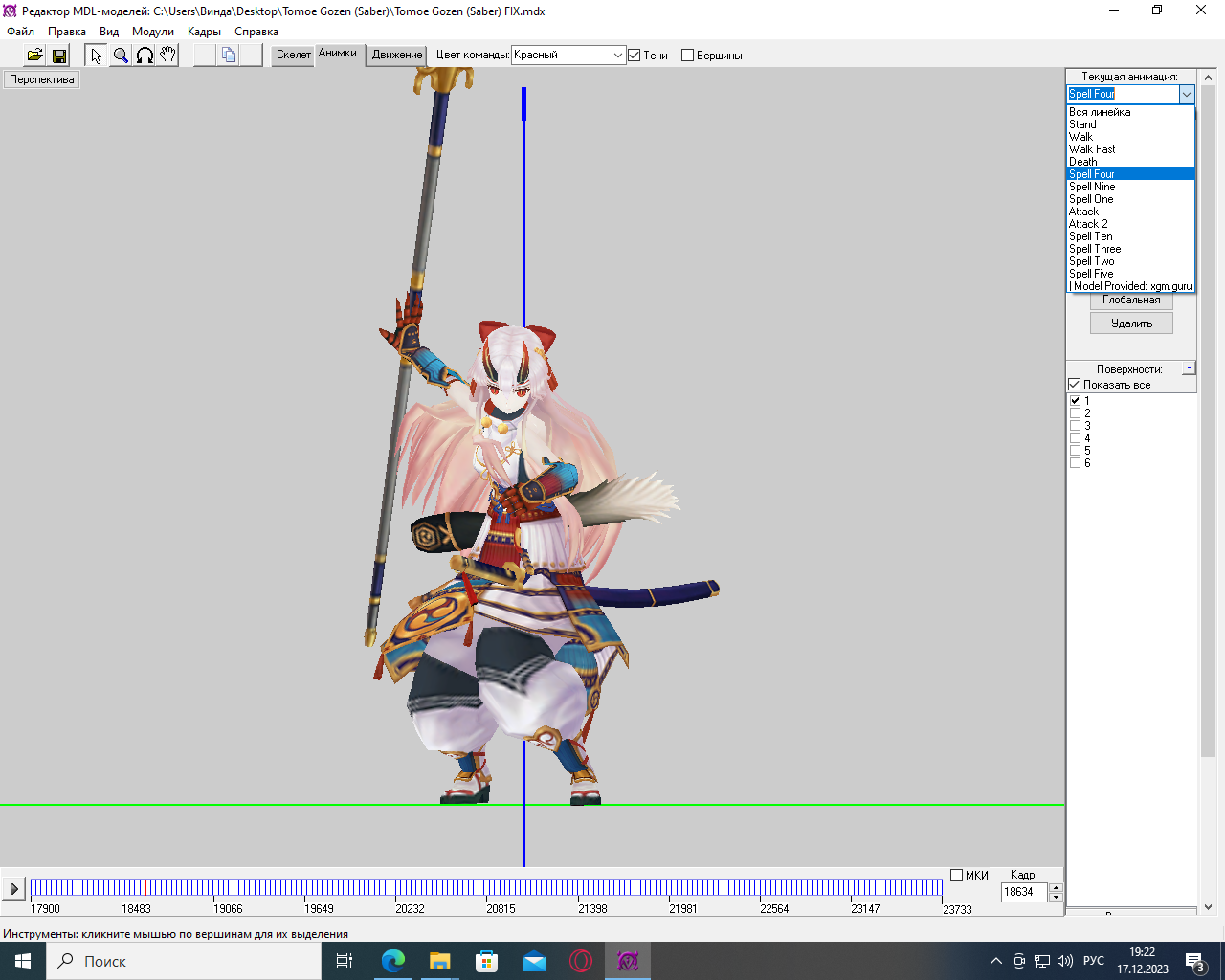The width and height of the screenshot is (1225, 980).
Task: Choose Spell Five animation in list
Action: (1131, 274)
